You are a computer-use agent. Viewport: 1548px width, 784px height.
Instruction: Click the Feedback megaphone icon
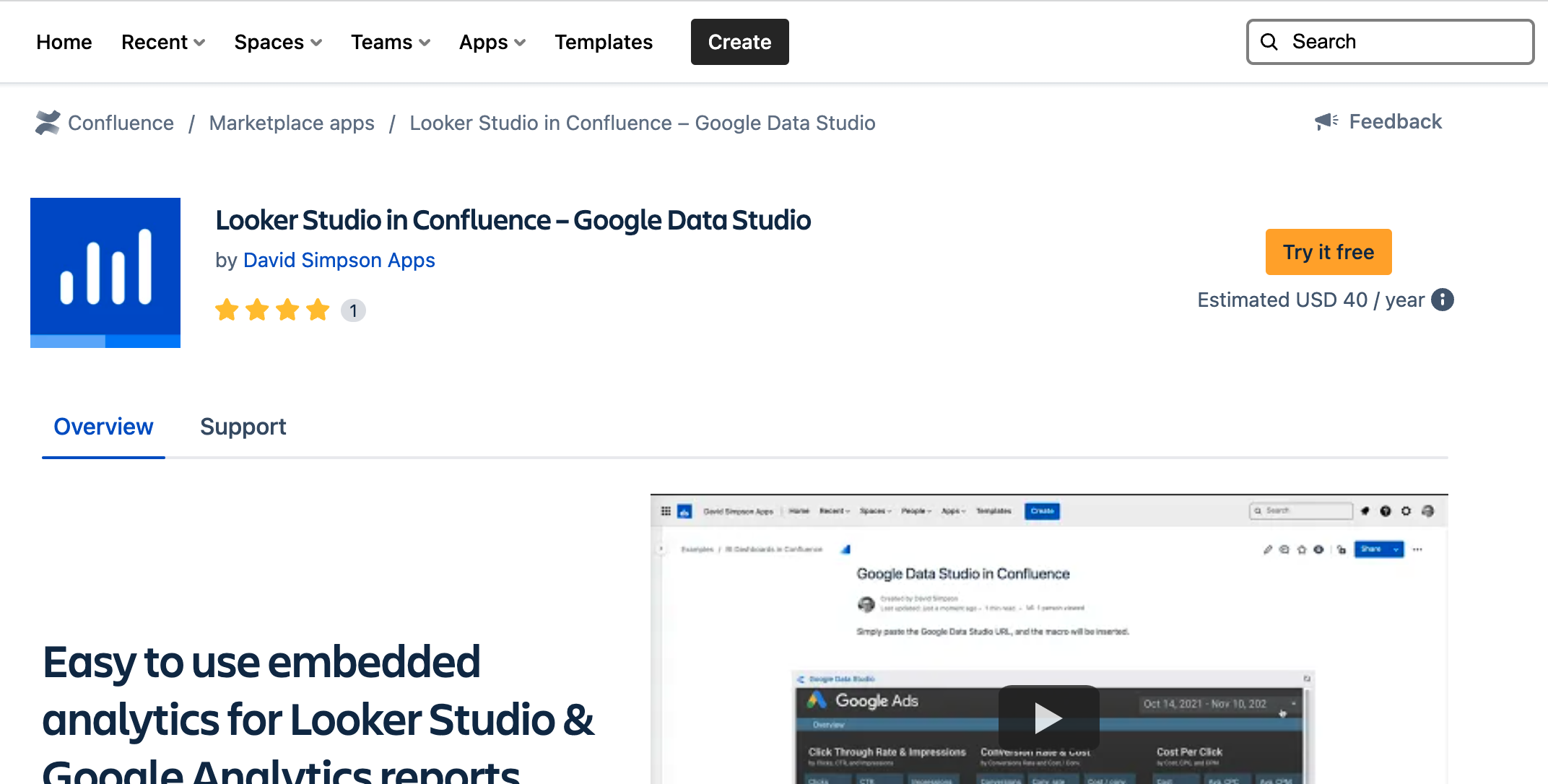pos(1326,121)
